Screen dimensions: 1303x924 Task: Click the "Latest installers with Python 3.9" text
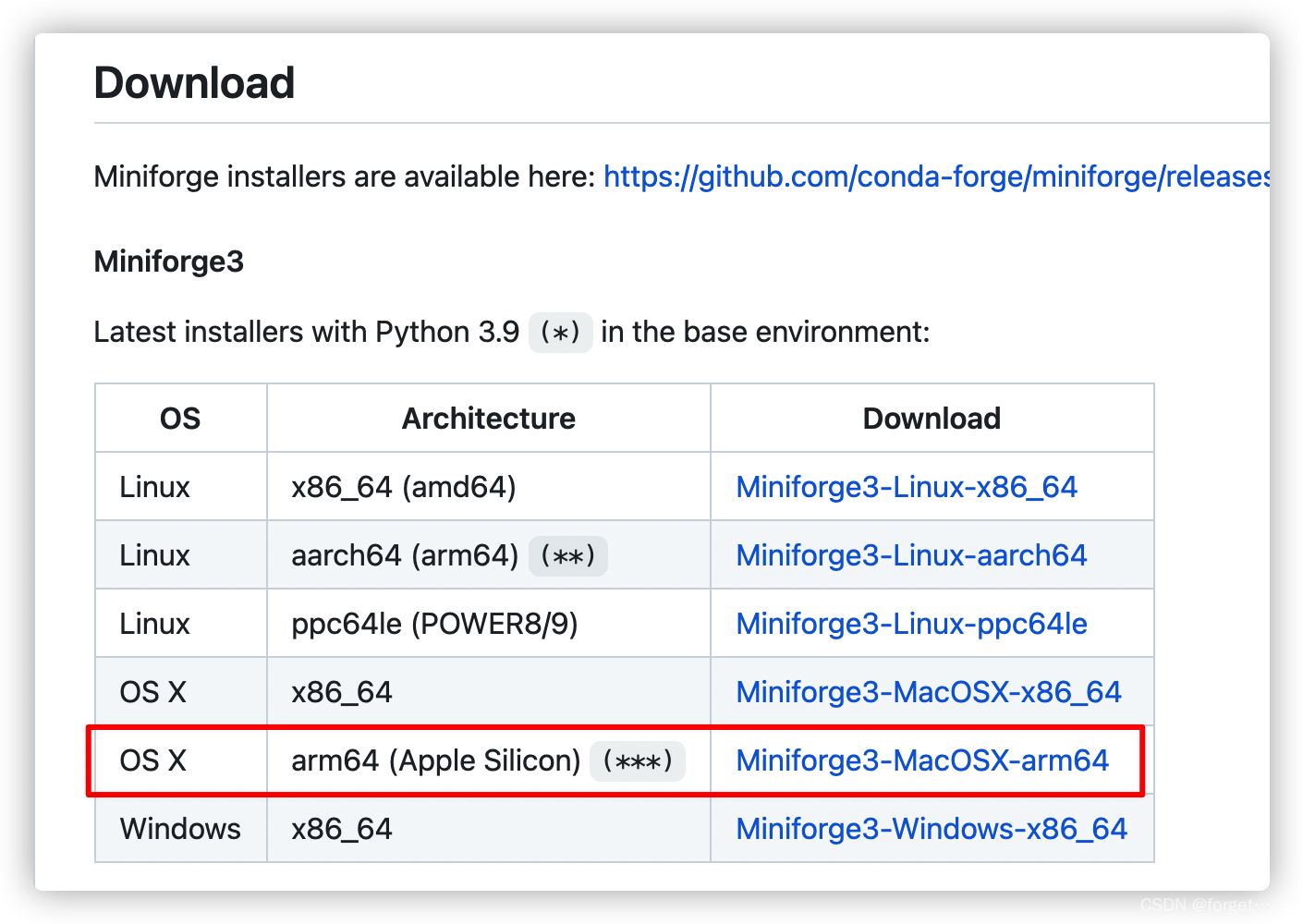pyautogui.click(x=307, y=332)
